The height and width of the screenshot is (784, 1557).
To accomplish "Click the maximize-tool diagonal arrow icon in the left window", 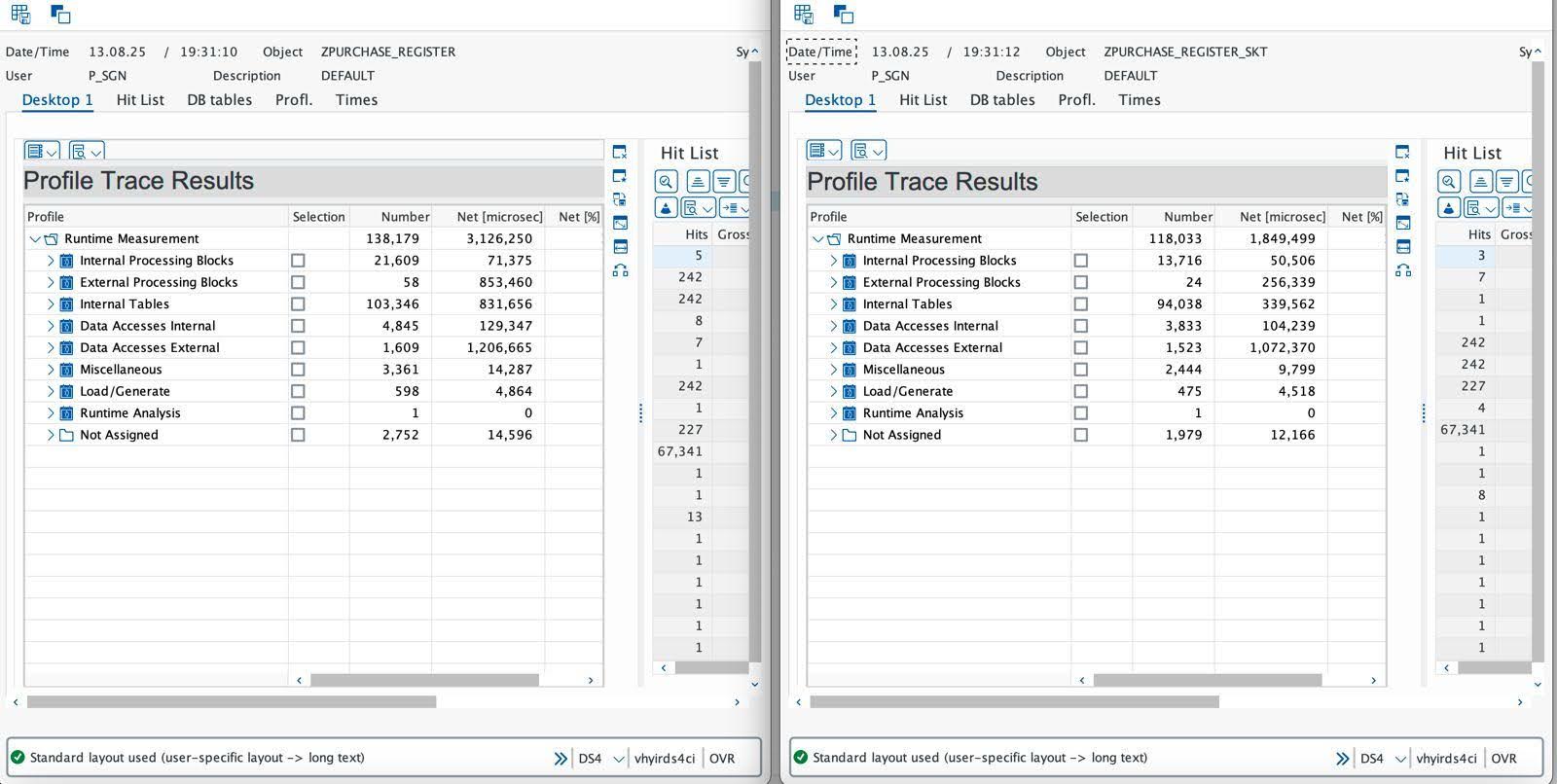I will (620, 223).
